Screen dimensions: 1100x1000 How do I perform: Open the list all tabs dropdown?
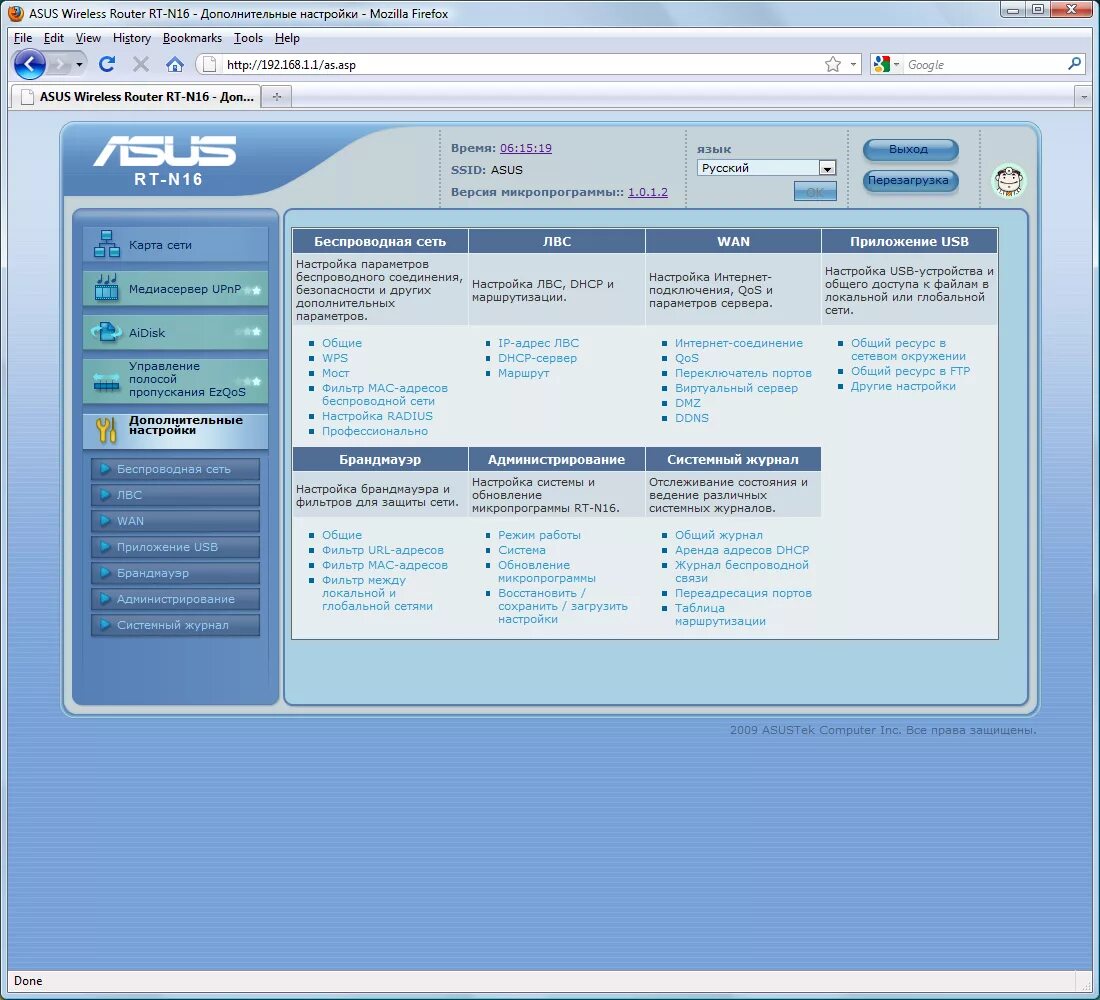[x=1084, y=97]
